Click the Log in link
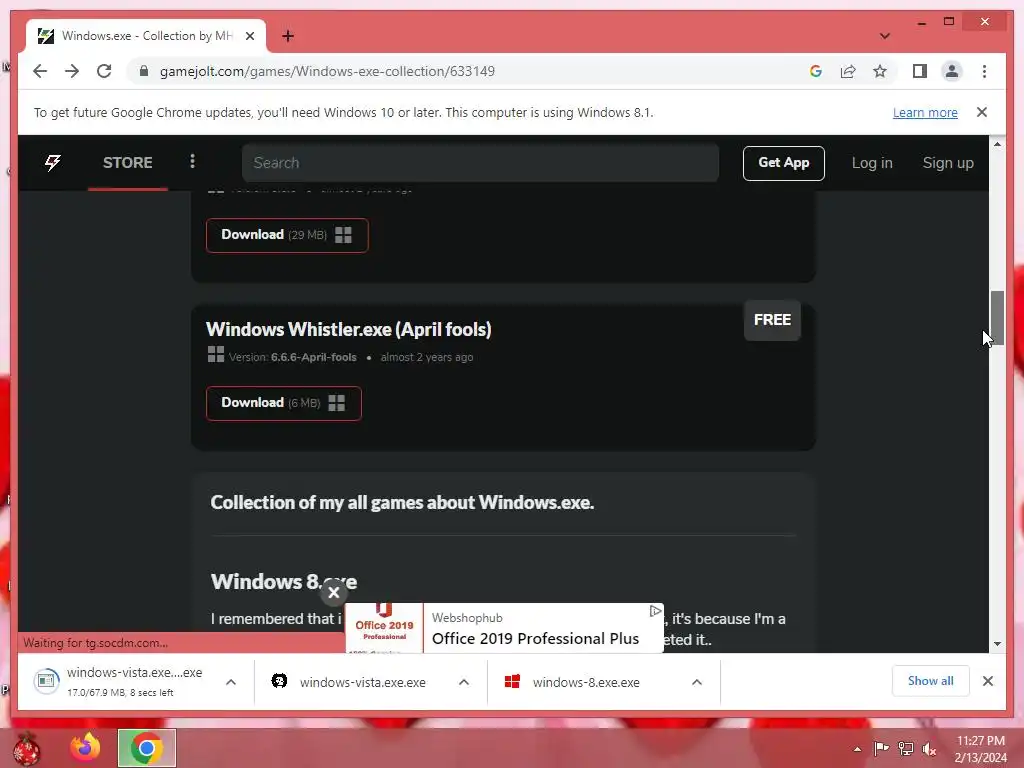1024x768 pixels. coord(872,163)
